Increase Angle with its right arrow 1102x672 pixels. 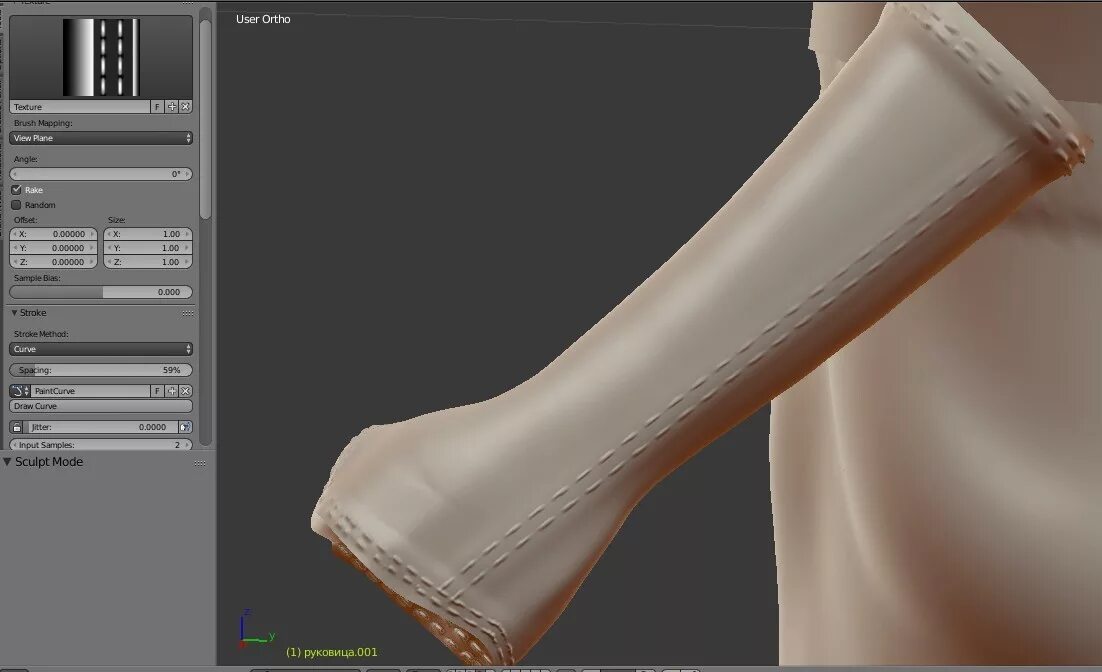pyautogui.click(x=187, y=174)
